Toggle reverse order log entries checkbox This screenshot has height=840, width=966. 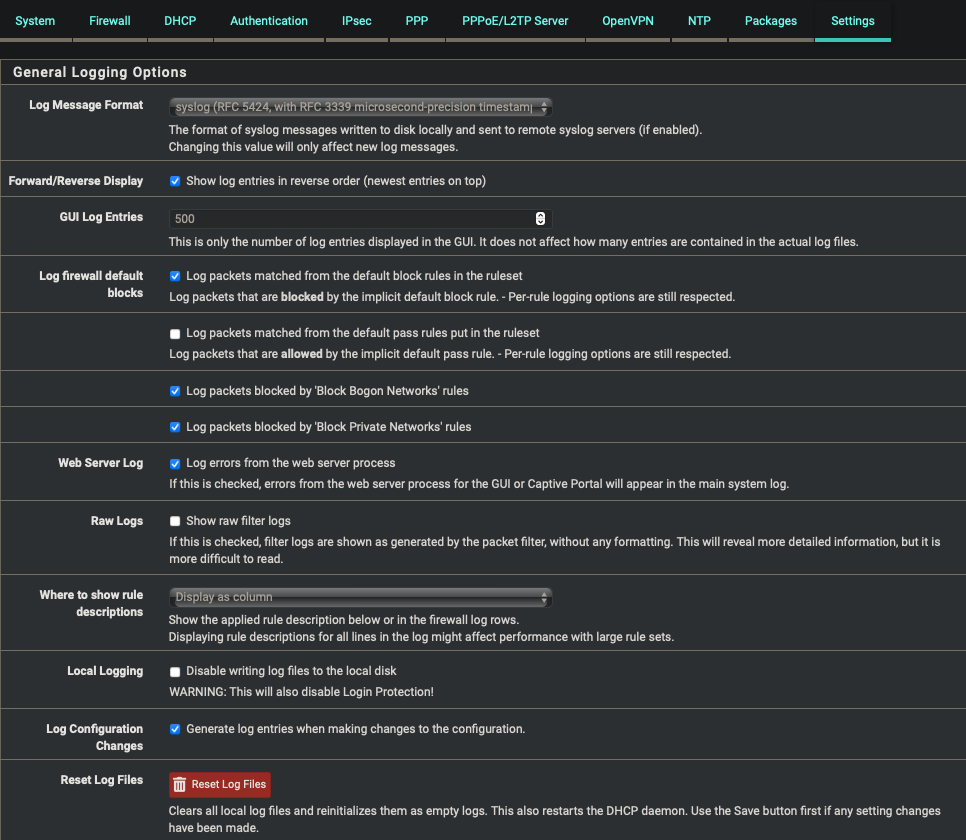[x=175, y=182]
